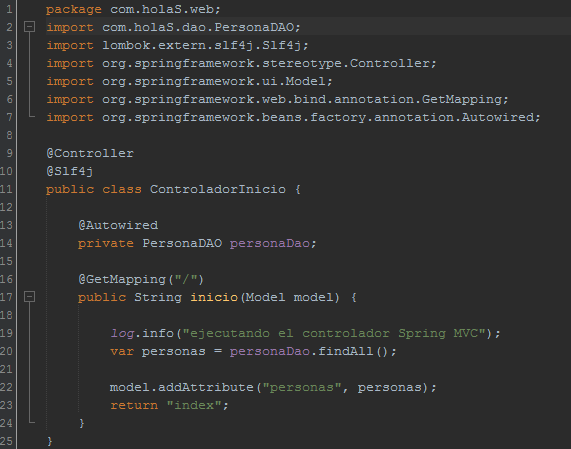Click line number 11 in gutter

7,189
